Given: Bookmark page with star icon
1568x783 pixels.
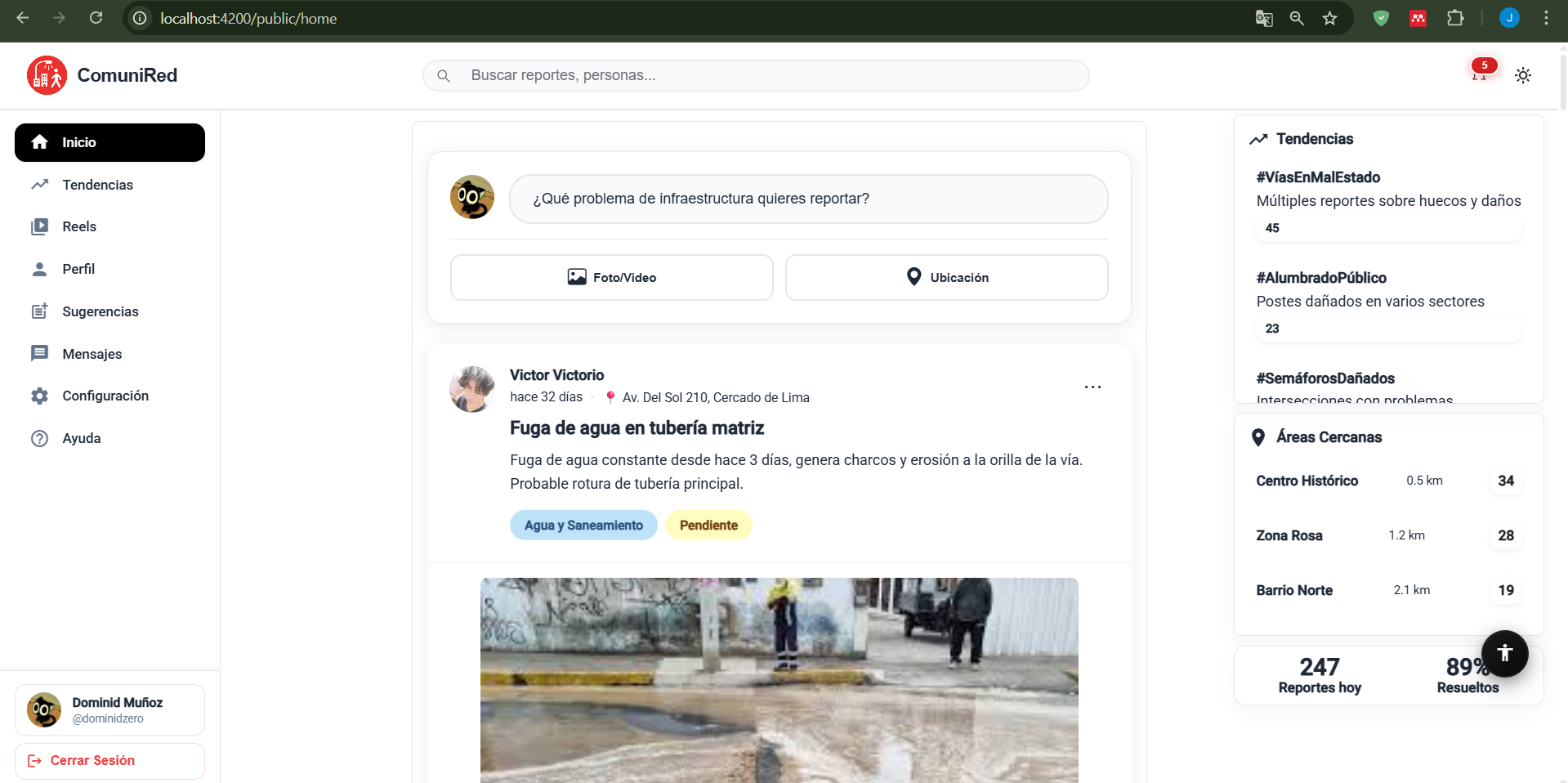Looking at the screenshot, I should (1330, 18).
